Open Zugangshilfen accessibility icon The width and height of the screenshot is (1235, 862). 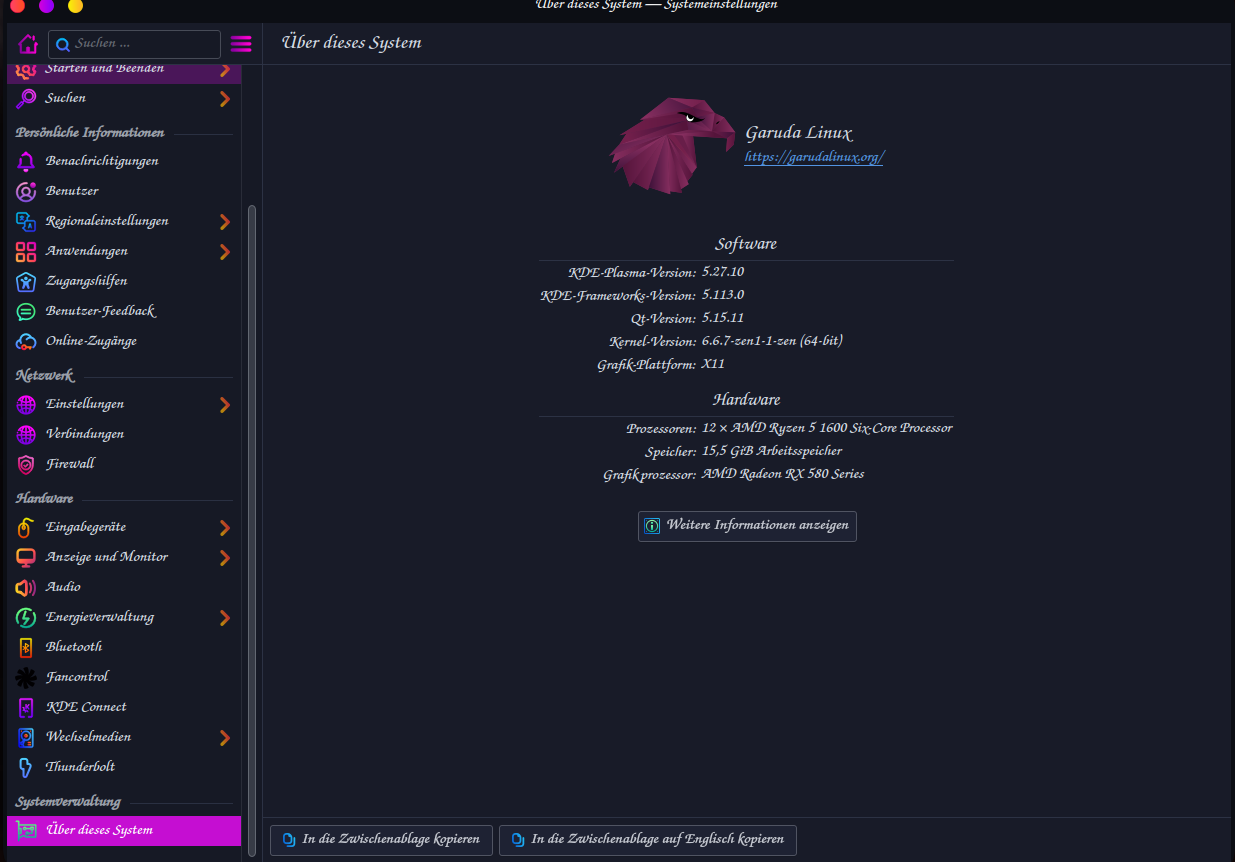click(26, 281)
